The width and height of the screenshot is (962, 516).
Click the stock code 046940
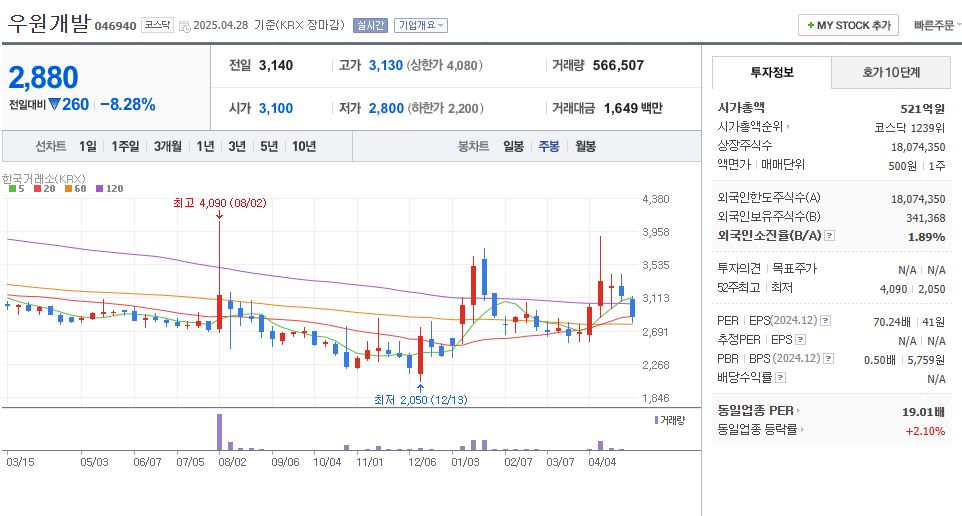coord(115,26)
